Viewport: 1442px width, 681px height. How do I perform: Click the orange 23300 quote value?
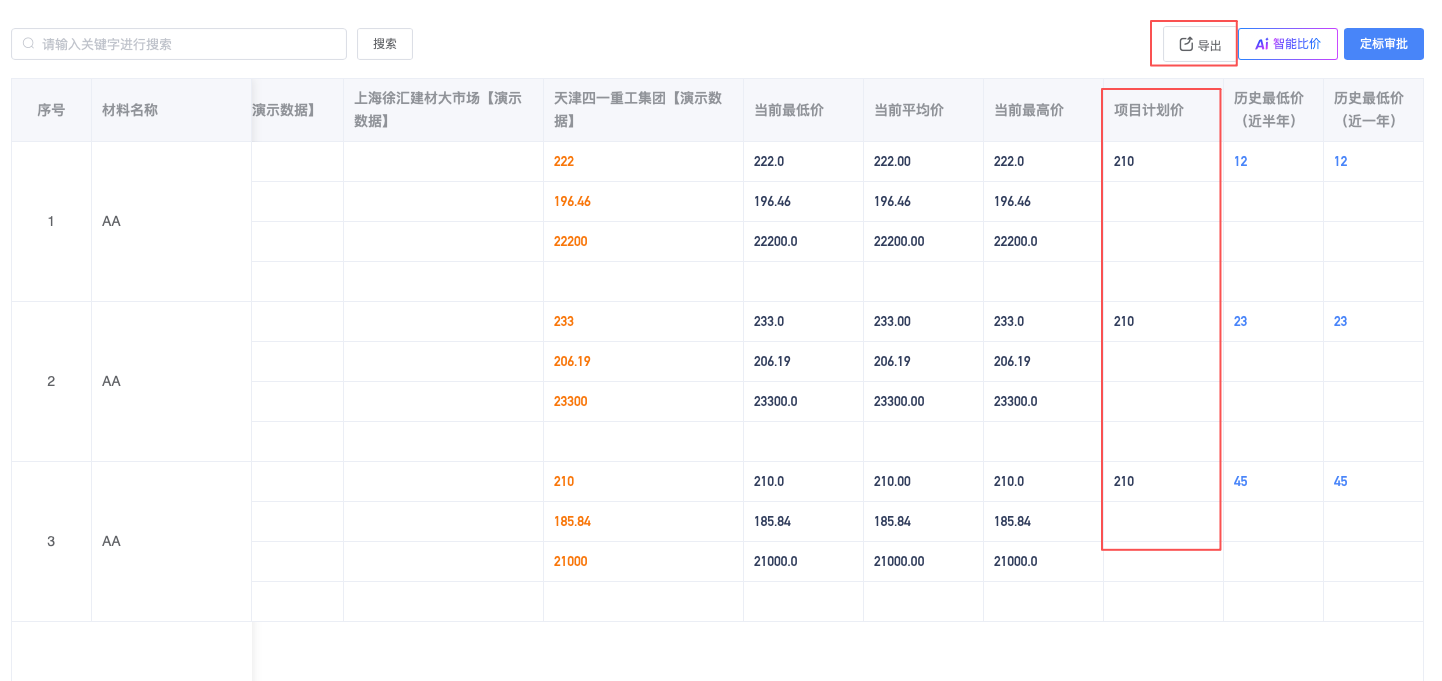pos(570,401)
